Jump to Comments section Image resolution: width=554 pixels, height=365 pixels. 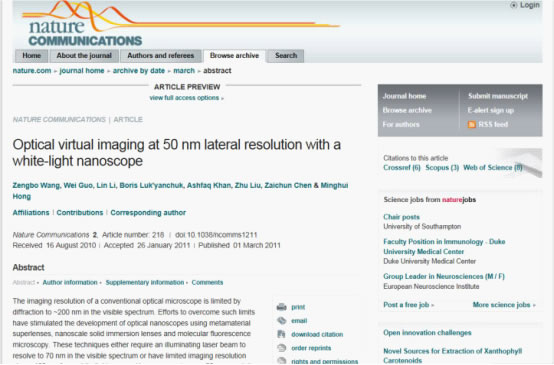point(207,283)
